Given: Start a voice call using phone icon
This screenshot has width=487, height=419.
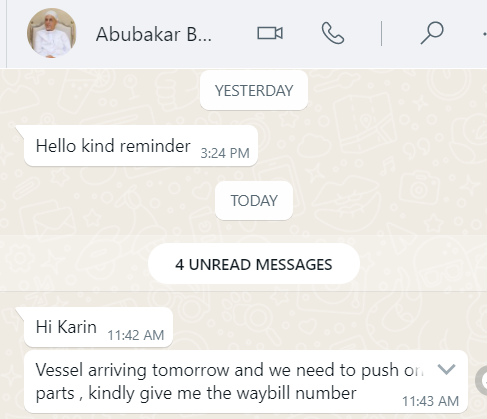Looking at the screenshot, I should (333, 33).
